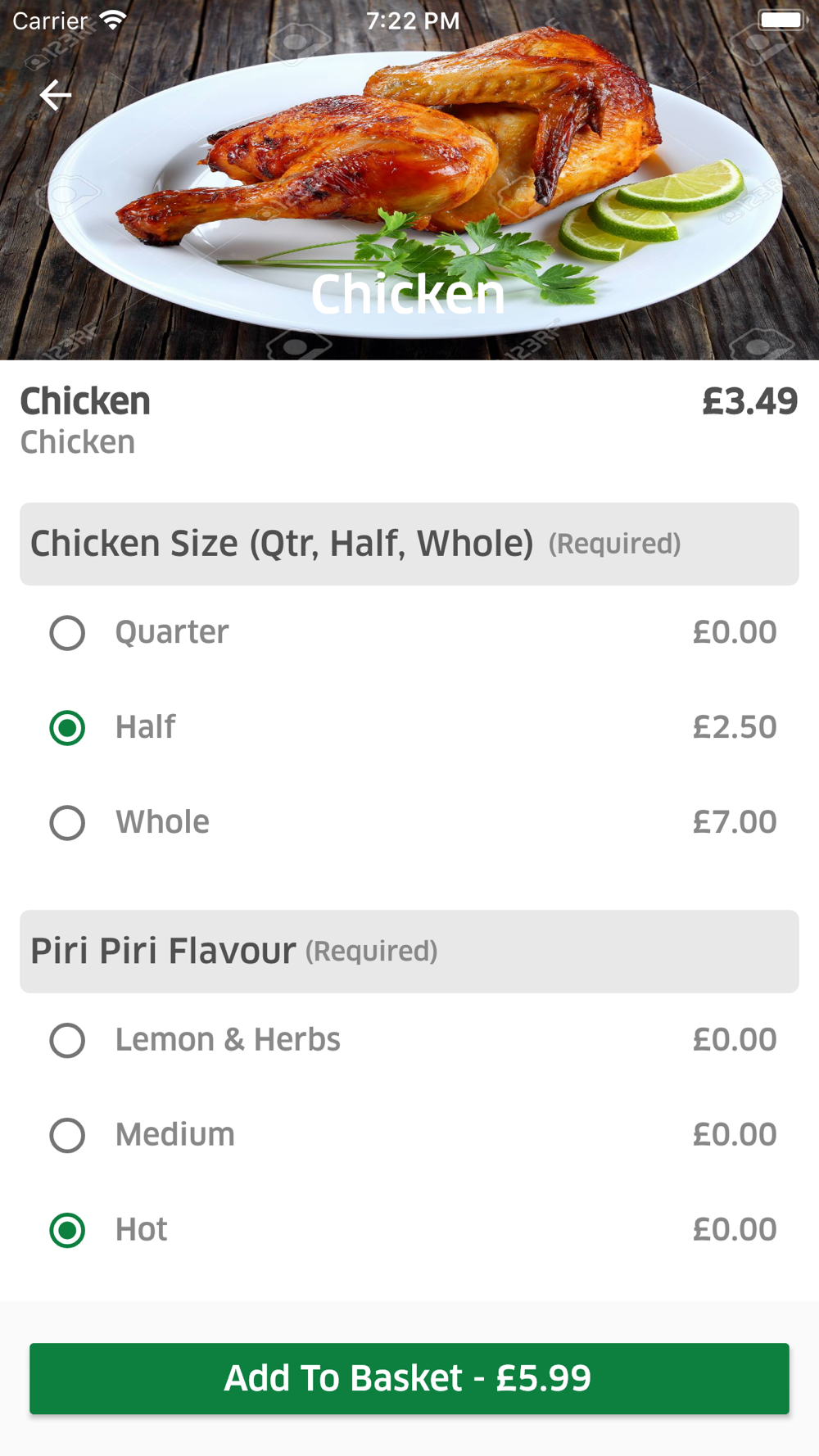
Task: Tap the Whole option £7.00 price
Action: [734, 822]
